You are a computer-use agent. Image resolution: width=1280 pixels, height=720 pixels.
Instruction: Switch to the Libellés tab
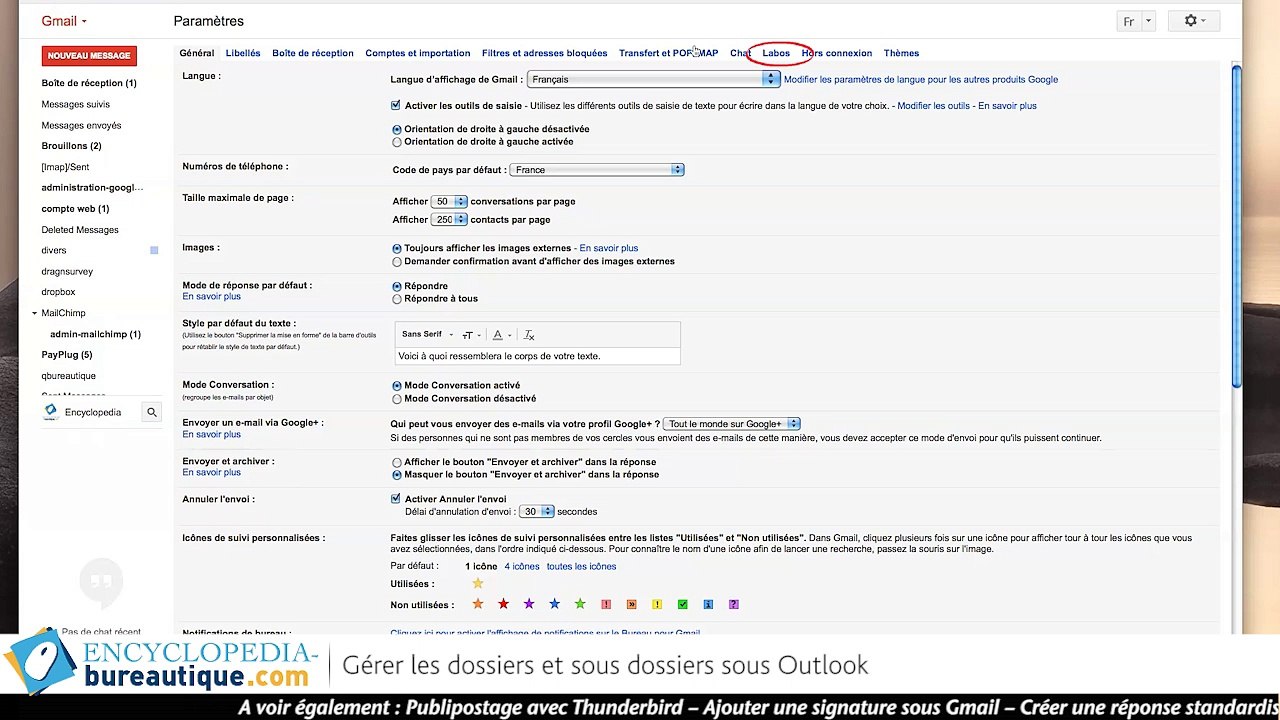243,53
